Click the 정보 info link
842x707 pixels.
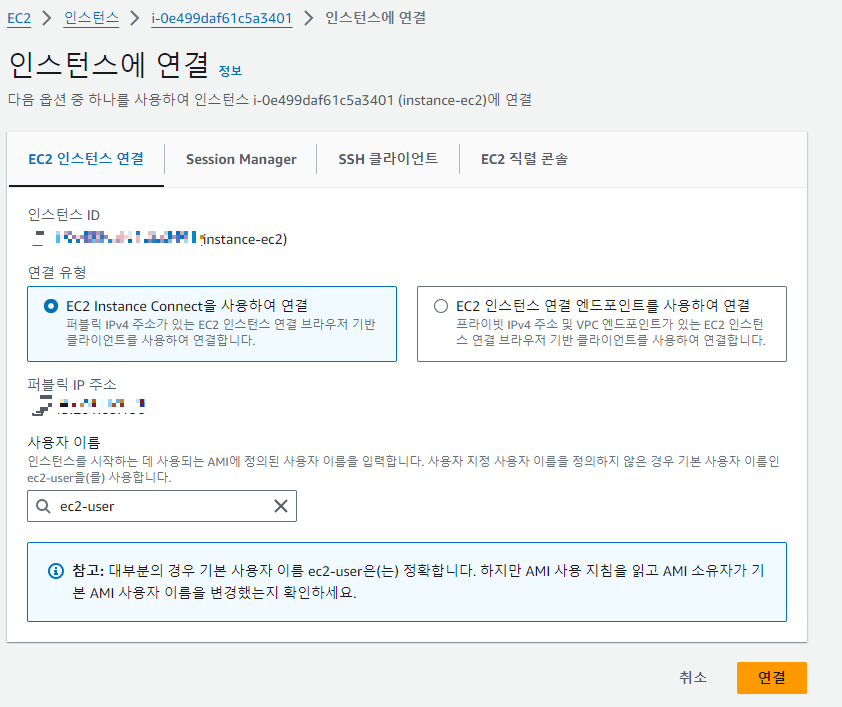click(x=230, y=71)
